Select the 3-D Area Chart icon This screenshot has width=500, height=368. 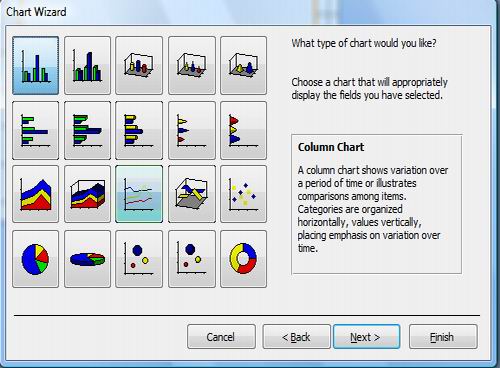pos(87,194)
